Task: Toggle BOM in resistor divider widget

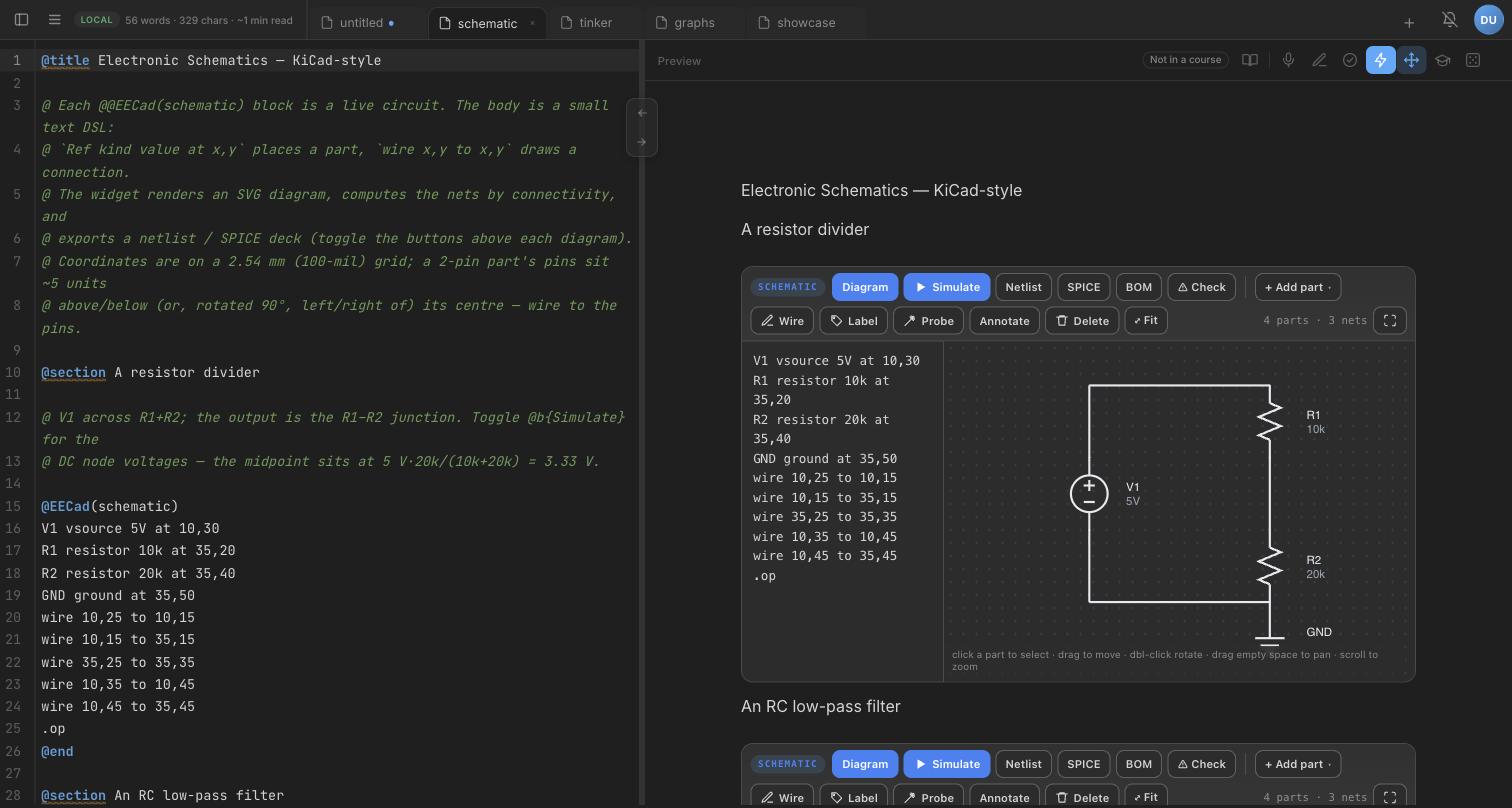Action: pyautogui.click(x=1138, y=287)
